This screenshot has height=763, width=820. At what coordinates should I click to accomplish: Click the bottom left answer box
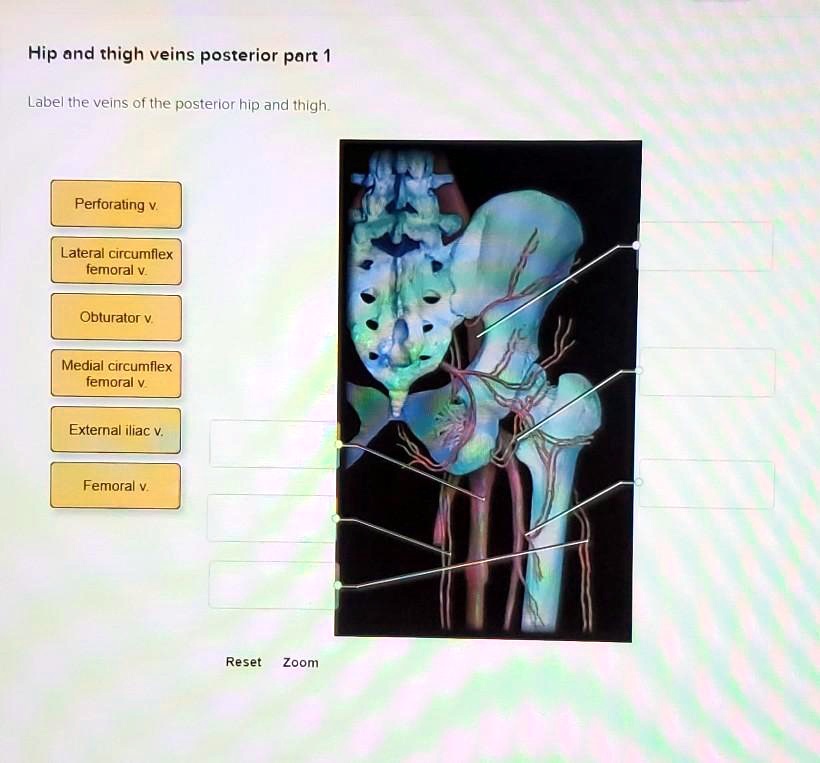(x=268, y=583)
